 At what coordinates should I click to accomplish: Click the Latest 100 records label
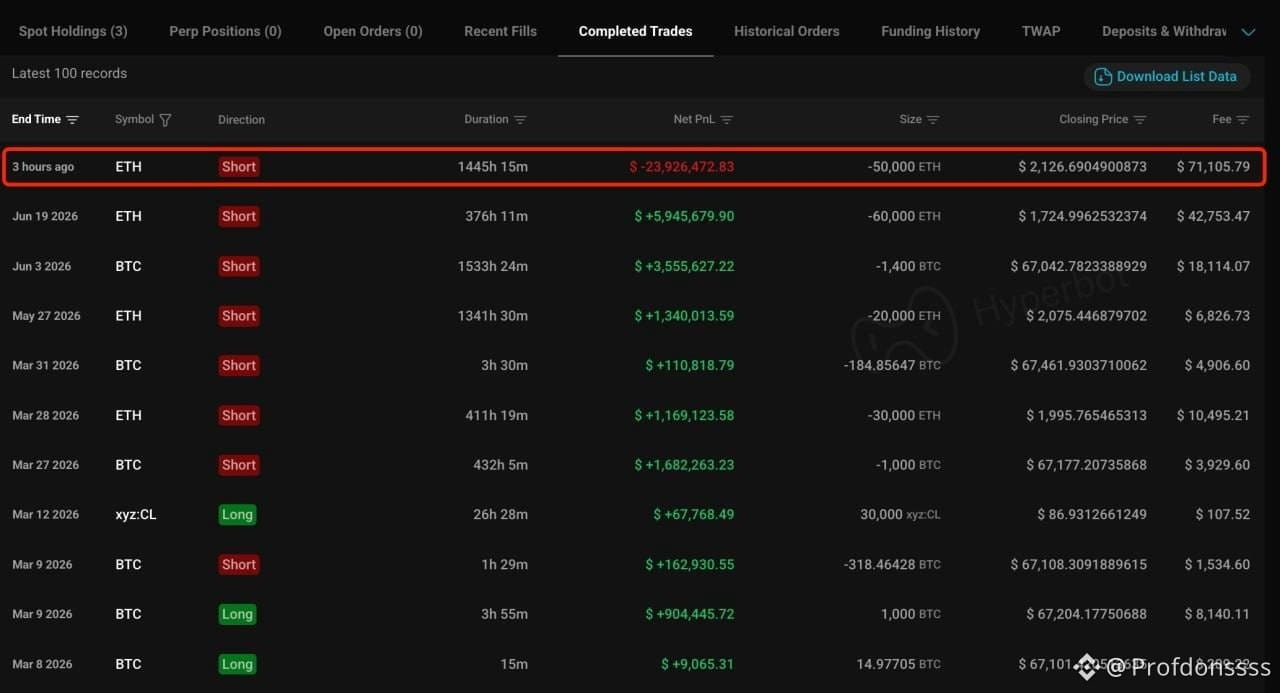tap(69, 73)
